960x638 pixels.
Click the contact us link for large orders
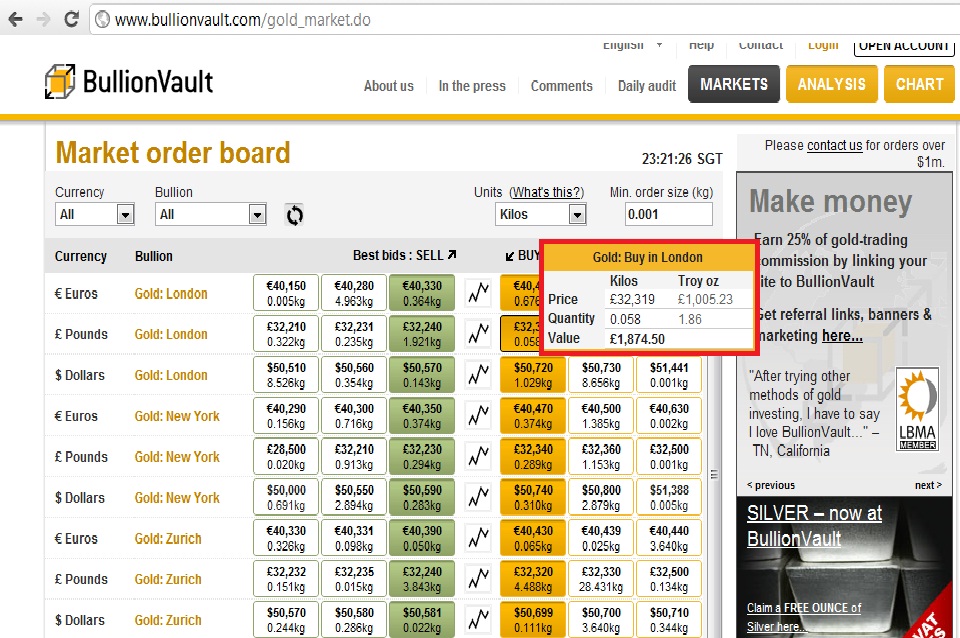834,146
